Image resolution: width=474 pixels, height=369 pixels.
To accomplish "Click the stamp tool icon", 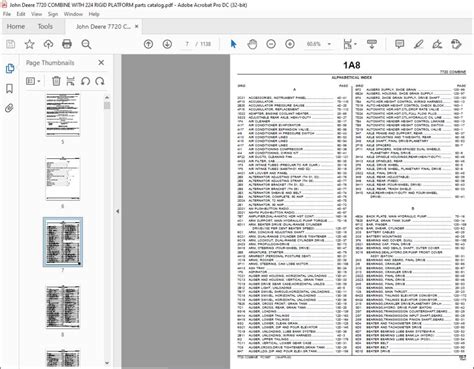I will tap(456, 44).
